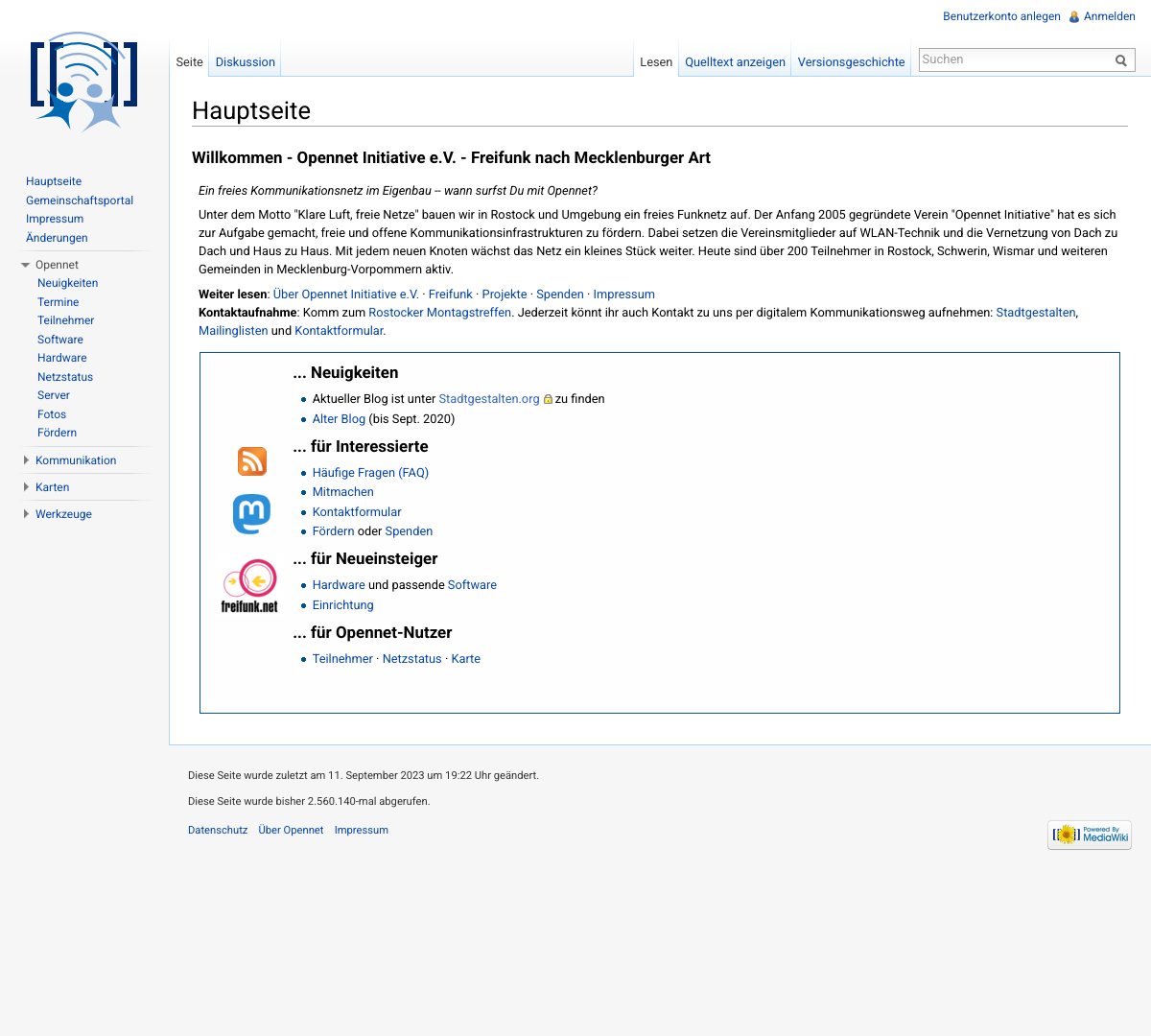The width and height of the screenshot is (1151, 1036).
Task: Select the Quelltext anzeigen tab
Action: coord(735,62)
